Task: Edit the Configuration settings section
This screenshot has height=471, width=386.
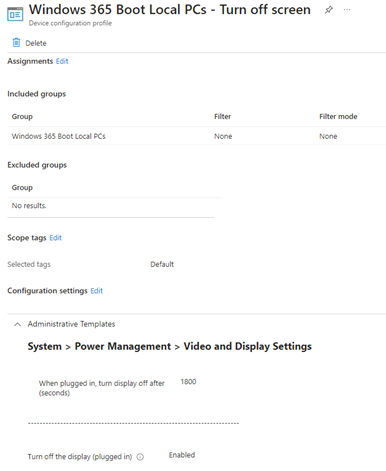Action: pyautogui.click(x=97, y=291)
